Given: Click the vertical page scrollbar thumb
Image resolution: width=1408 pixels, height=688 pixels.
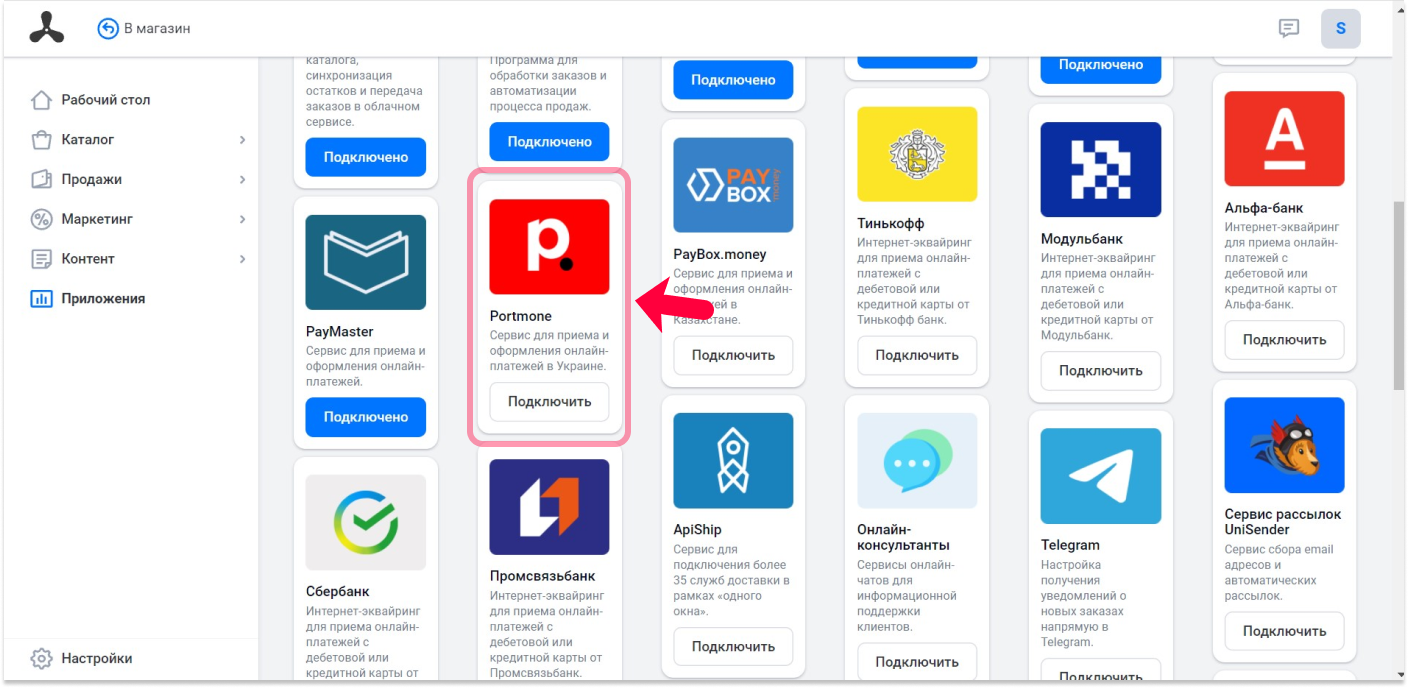Looking at the screenshot, I should 1399,295.
